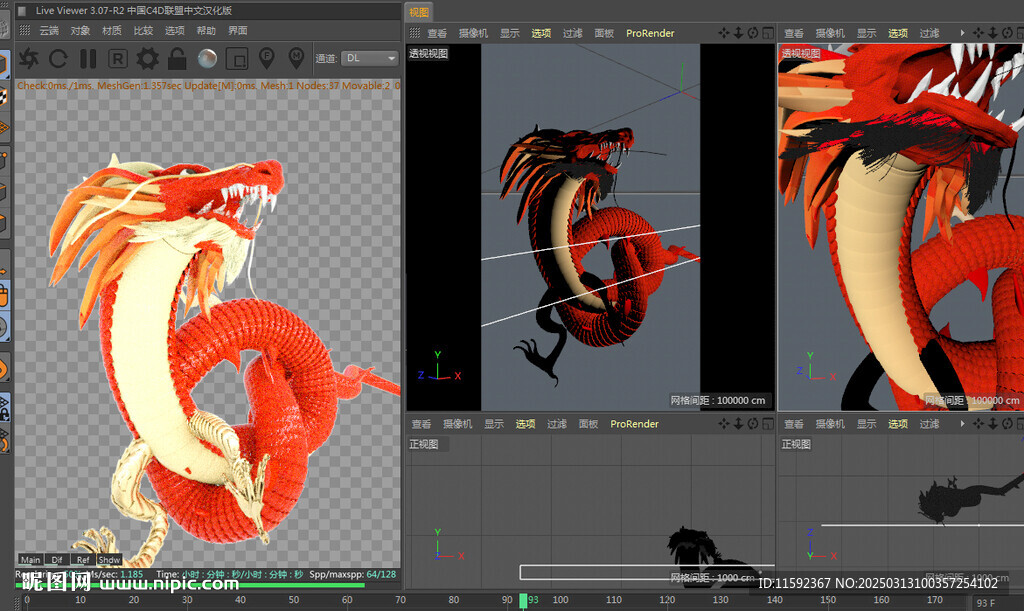Click move-camera icon in bottom-left viewport
The image size is (1024, 611).
click(724, 424)
